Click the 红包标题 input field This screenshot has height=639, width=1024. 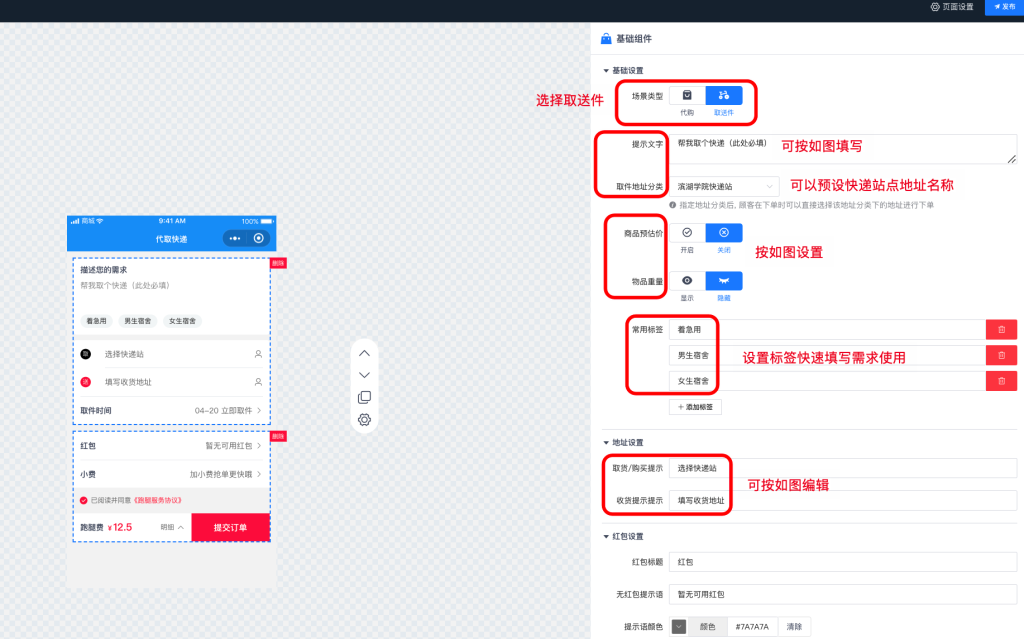click(x=842, y=563)
